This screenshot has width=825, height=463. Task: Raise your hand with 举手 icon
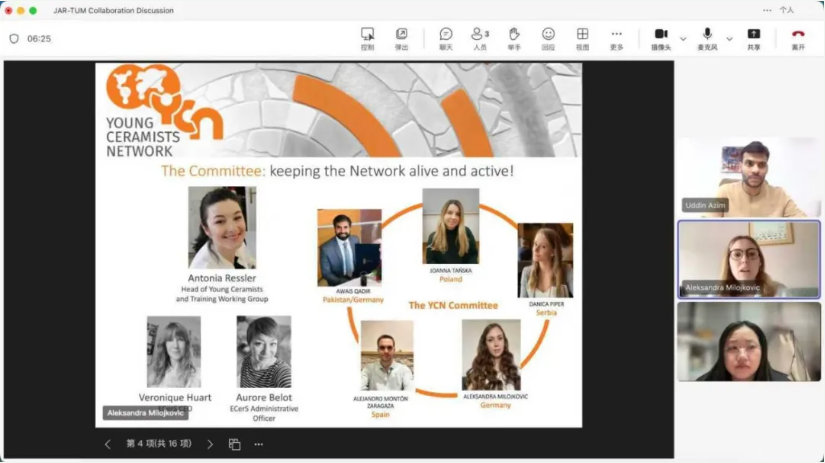click(x=514, y=38)
